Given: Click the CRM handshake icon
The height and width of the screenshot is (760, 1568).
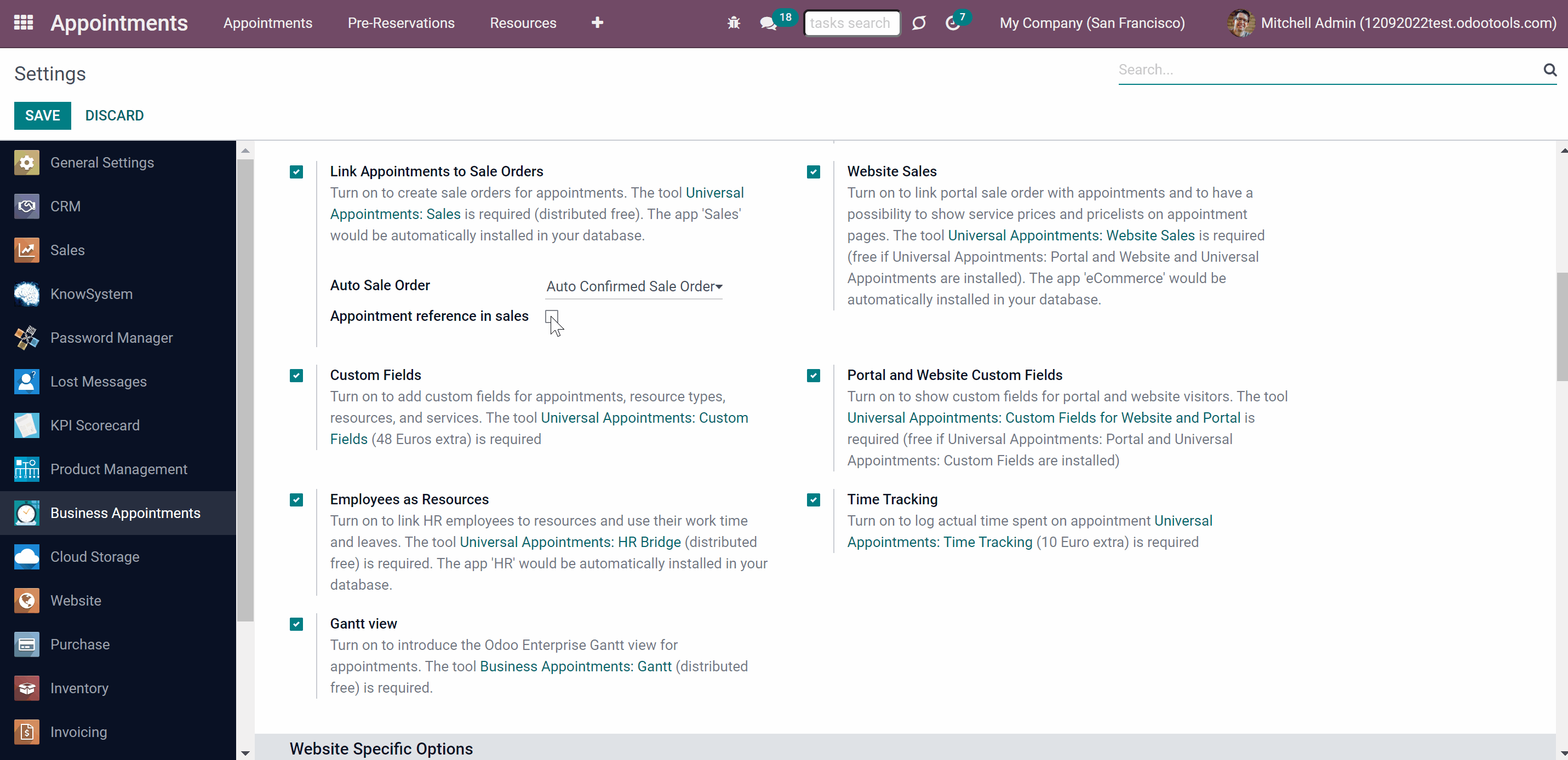Looking at the screenshot, I should [x=27, y=206].
